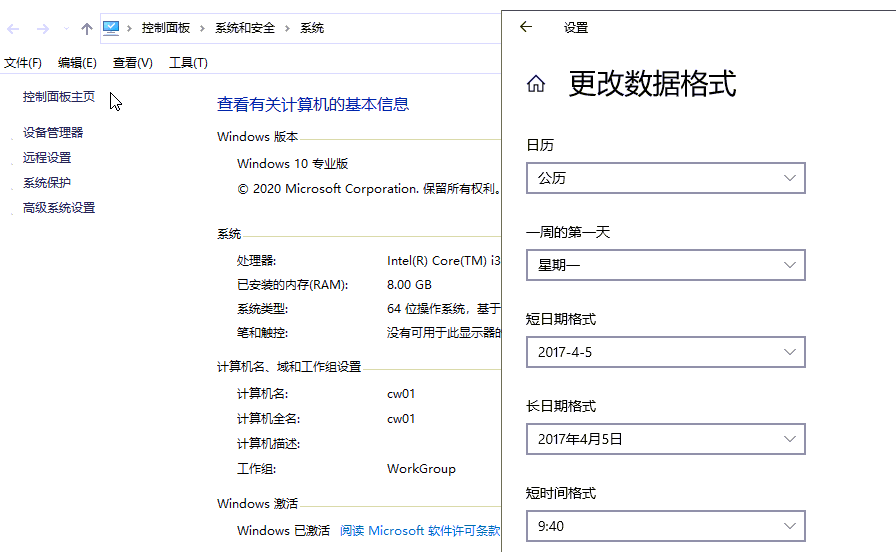Open 一周的第一天 dropdown showing 星期一

[x=666, y=265]
